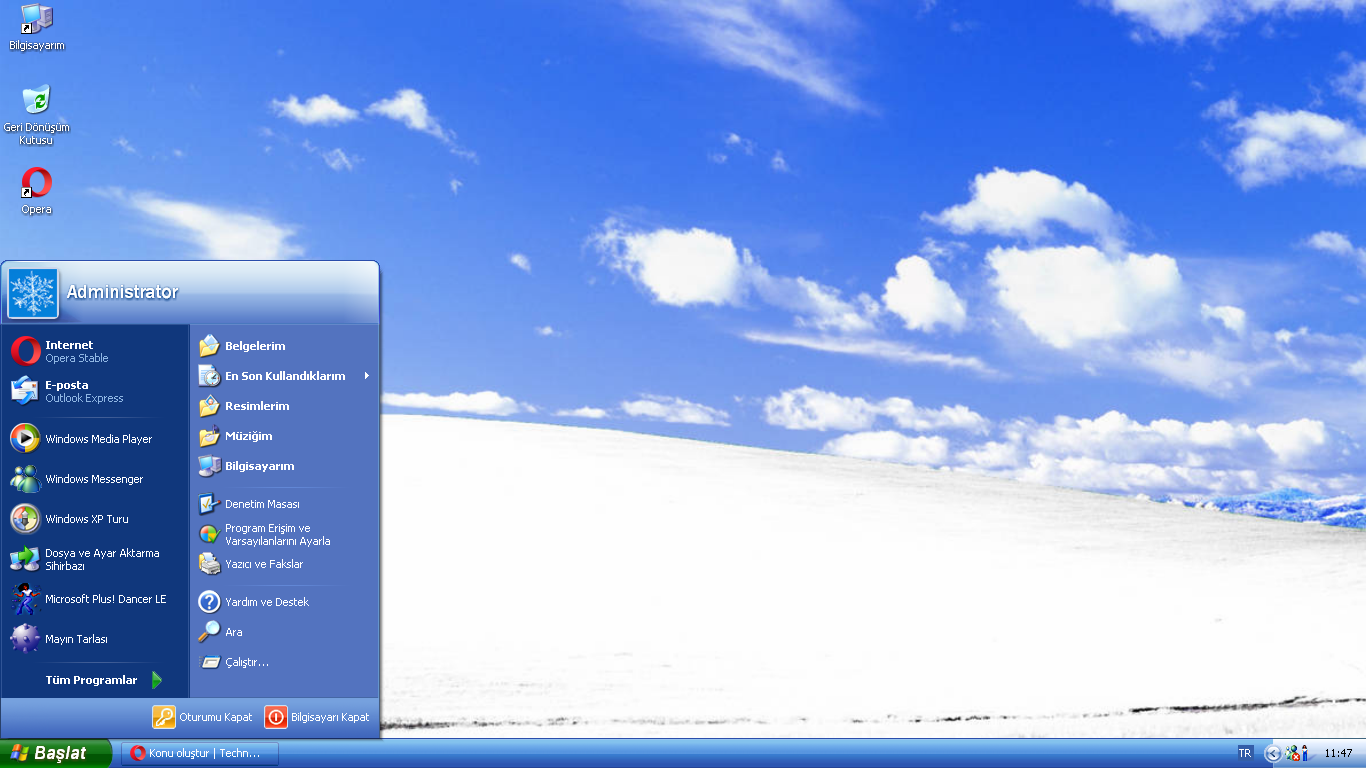Open the Çalıştır... dialog
This screenshot has height=768, width=1366.
(284, 662)
